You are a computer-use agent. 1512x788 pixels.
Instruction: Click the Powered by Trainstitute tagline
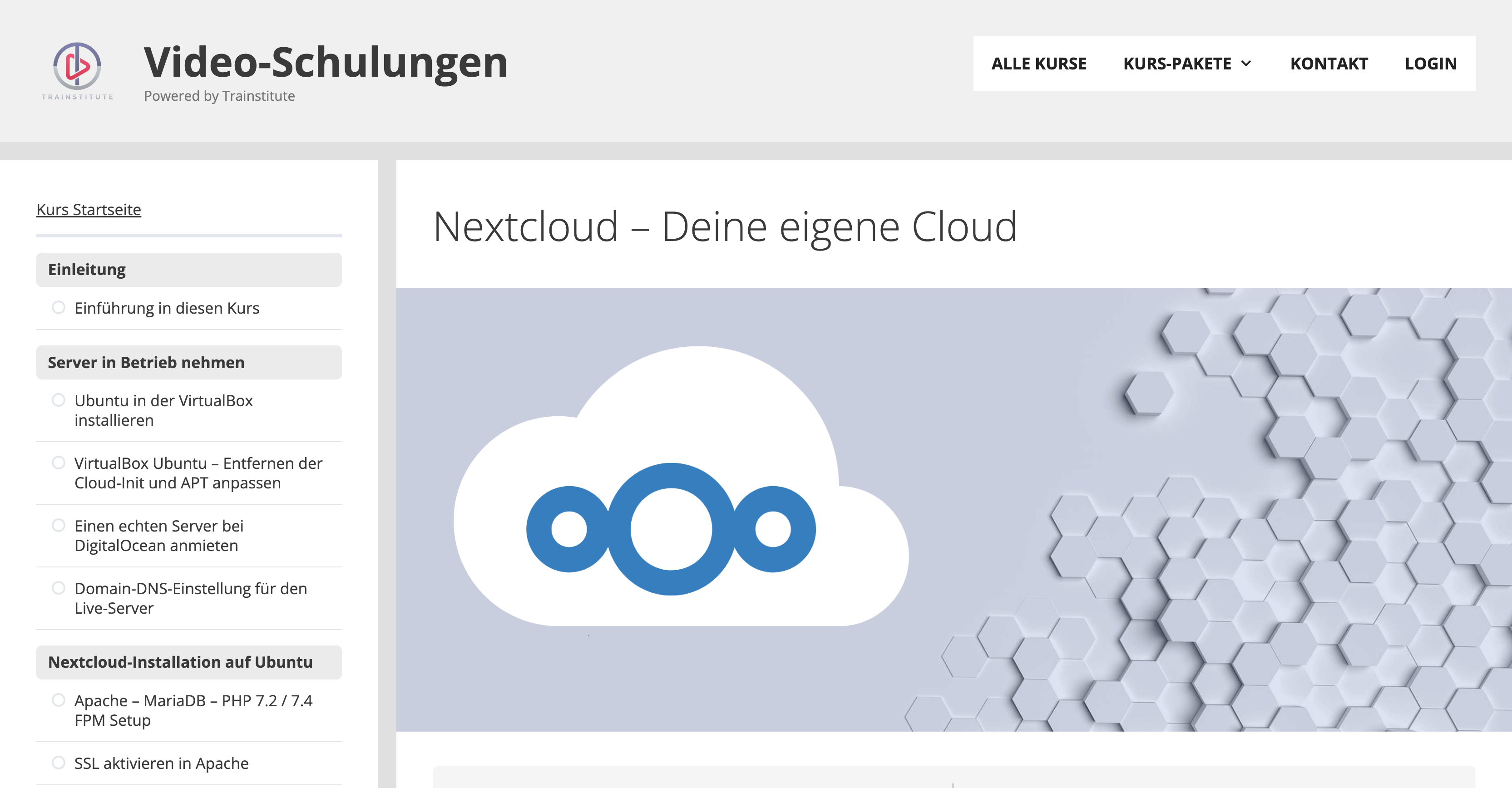[219, 96]
